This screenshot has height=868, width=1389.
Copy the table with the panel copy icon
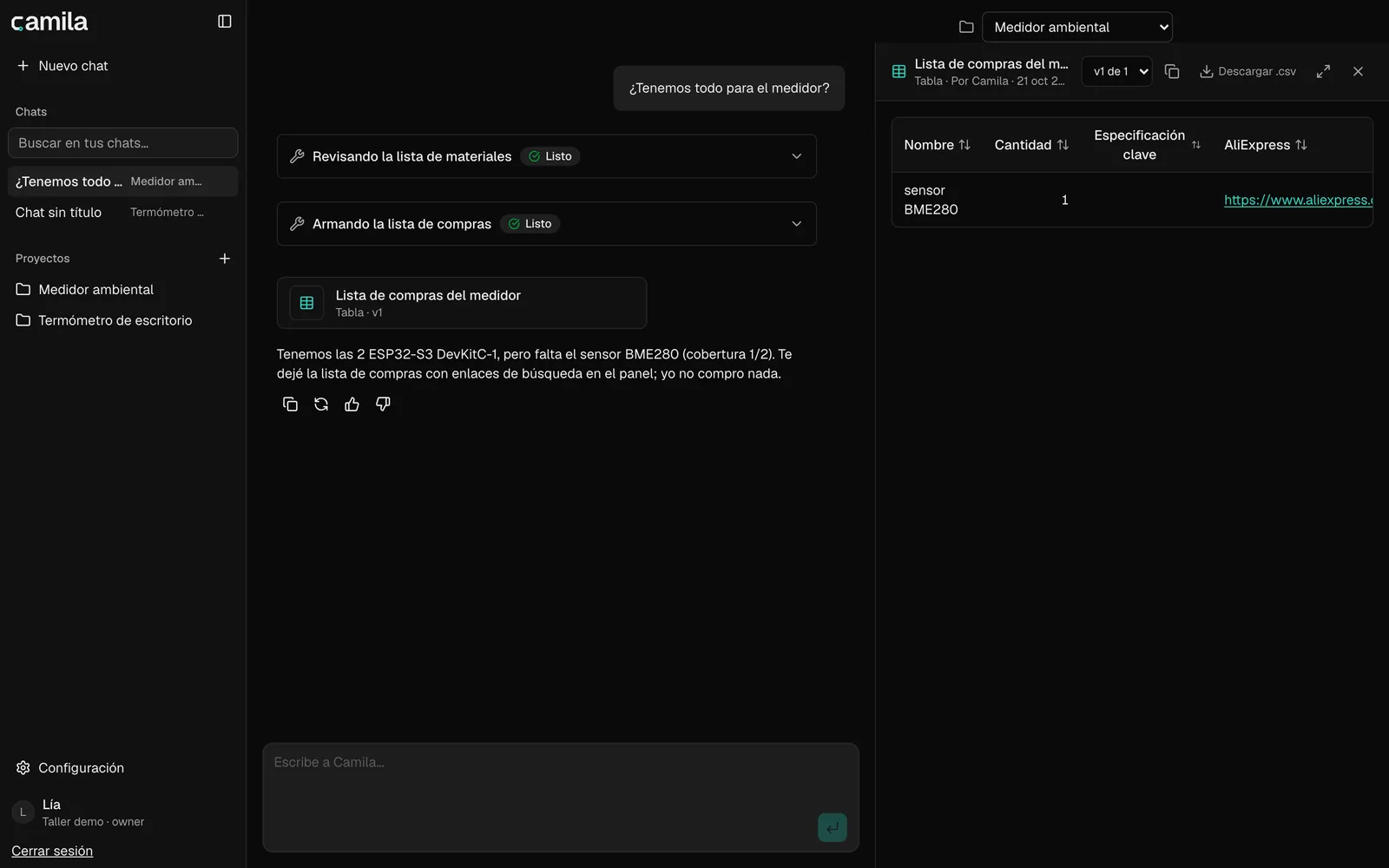(1172, 71)
